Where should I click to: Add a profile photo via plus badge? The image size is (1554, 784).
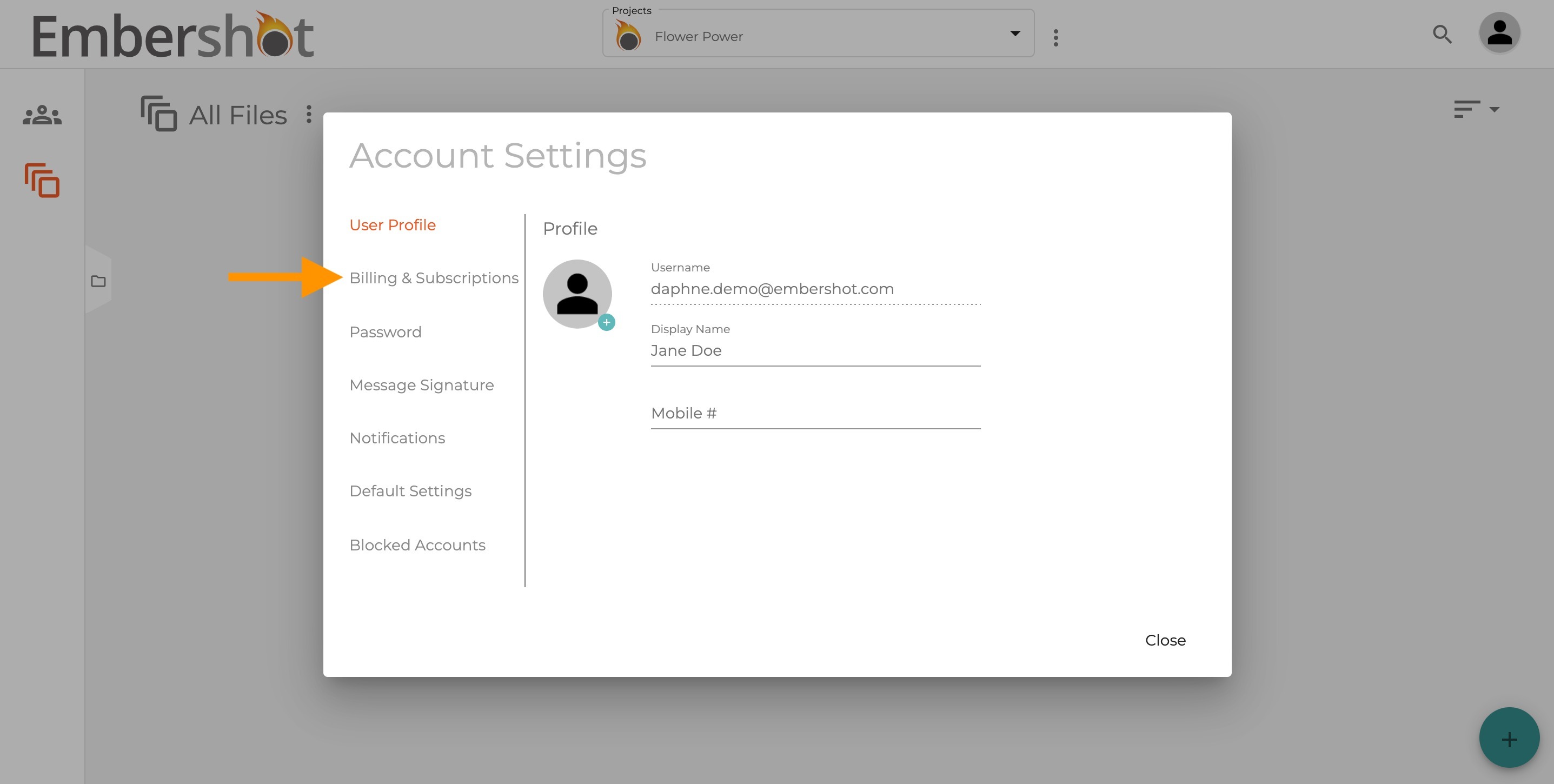tap(606, 323)
